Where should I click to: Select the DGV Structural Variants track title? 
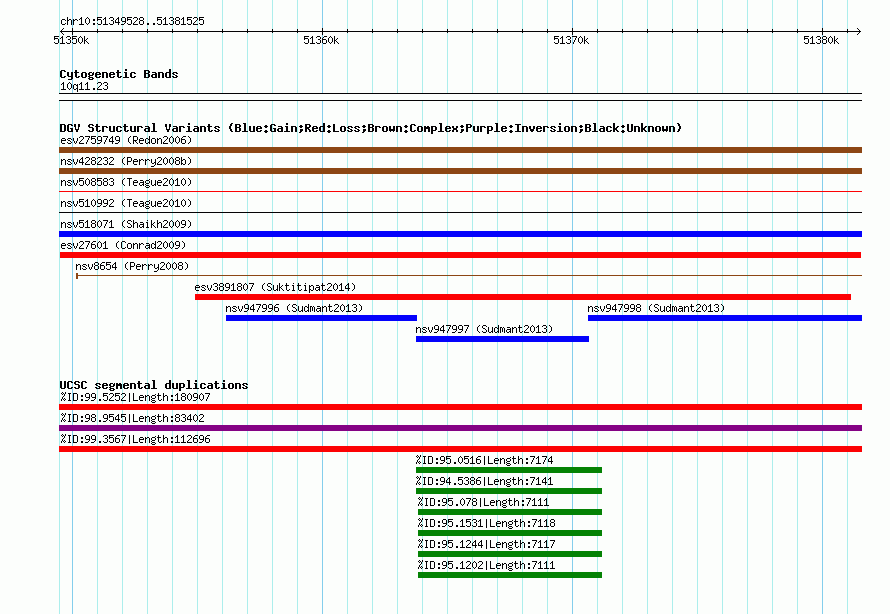pyautogui.click(x=370, y=128)
